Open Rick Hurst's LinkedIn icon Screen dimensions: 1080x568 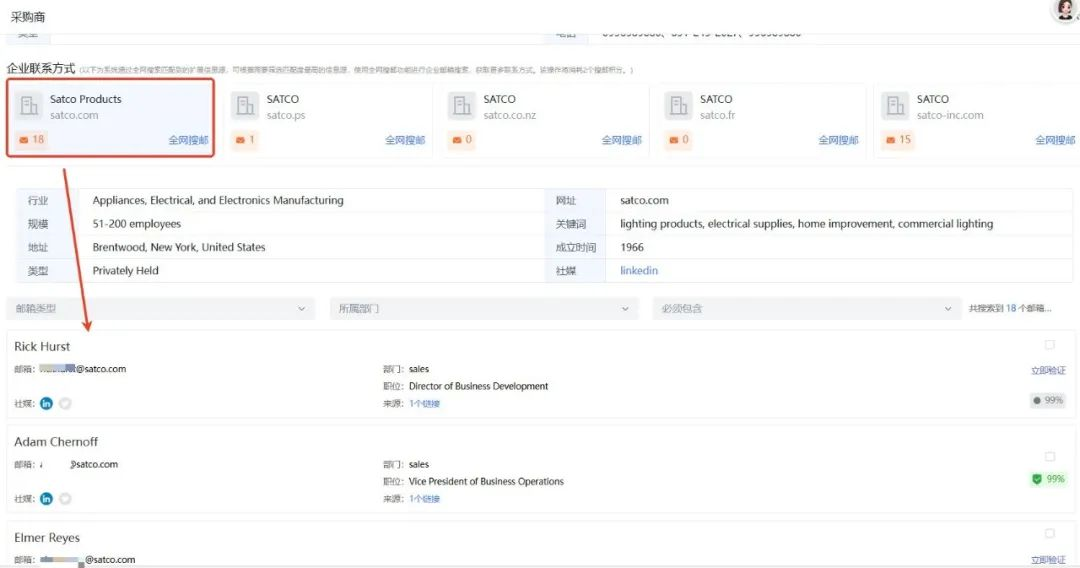(x=46, y=403)
